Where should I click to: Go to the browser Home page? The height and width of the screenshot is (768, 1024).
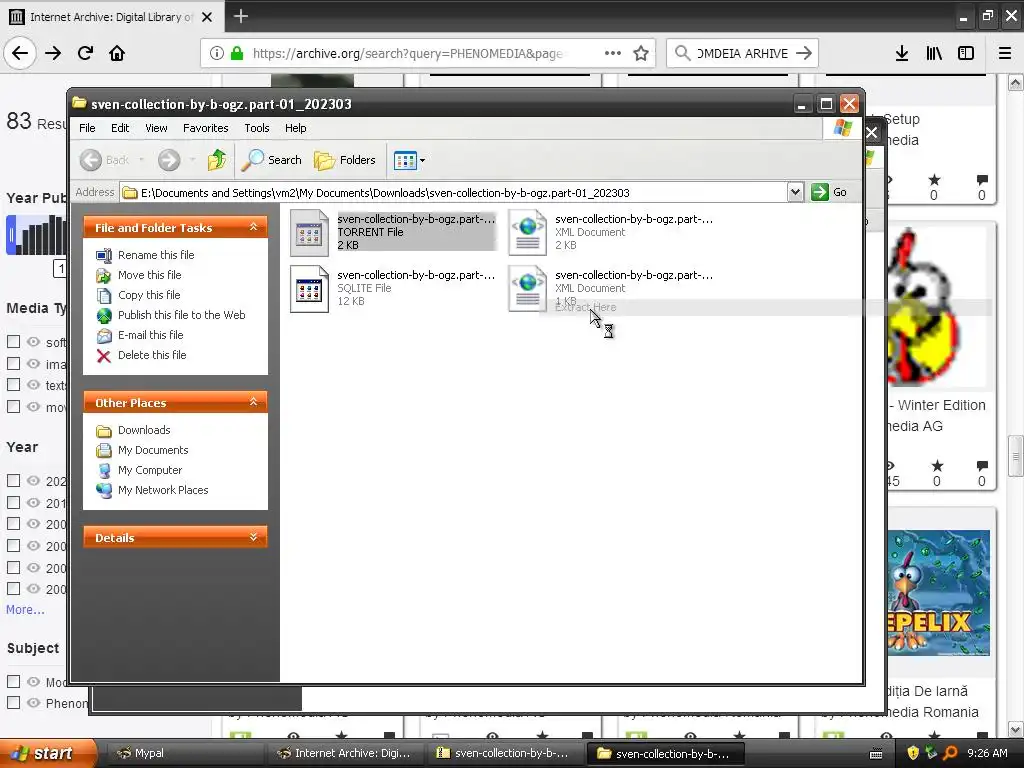coord(117,53)
